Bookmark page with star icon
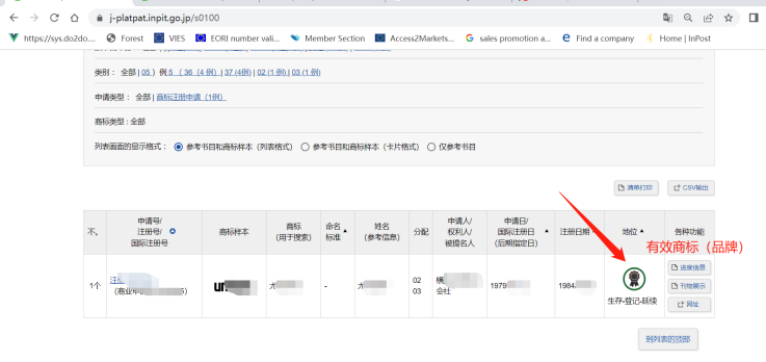The image size is (766, 362). click(728, 18)
